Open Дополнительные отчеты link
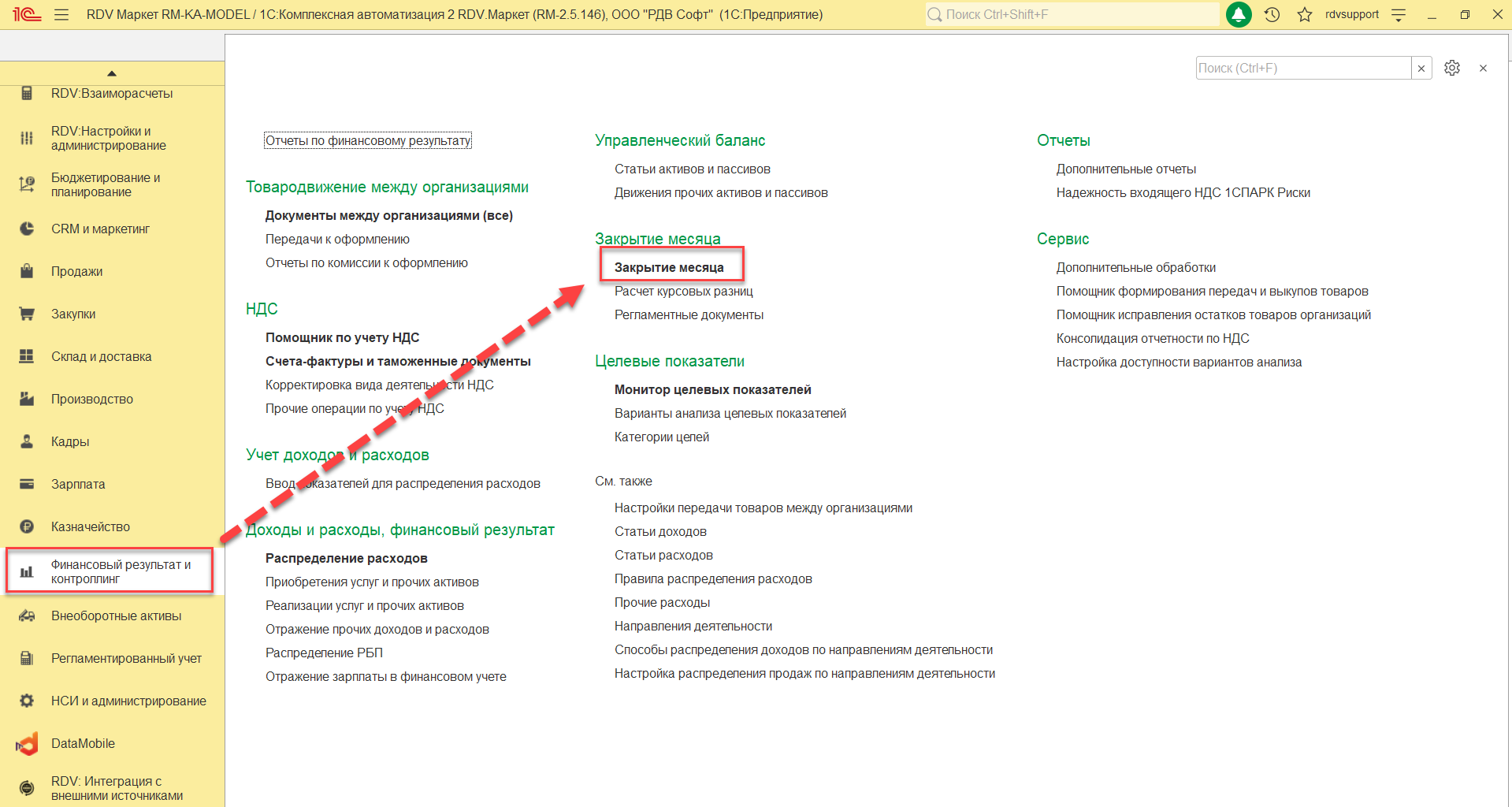The width and height of the screenshot is (1512, 807). click(x=1127, y=169)
